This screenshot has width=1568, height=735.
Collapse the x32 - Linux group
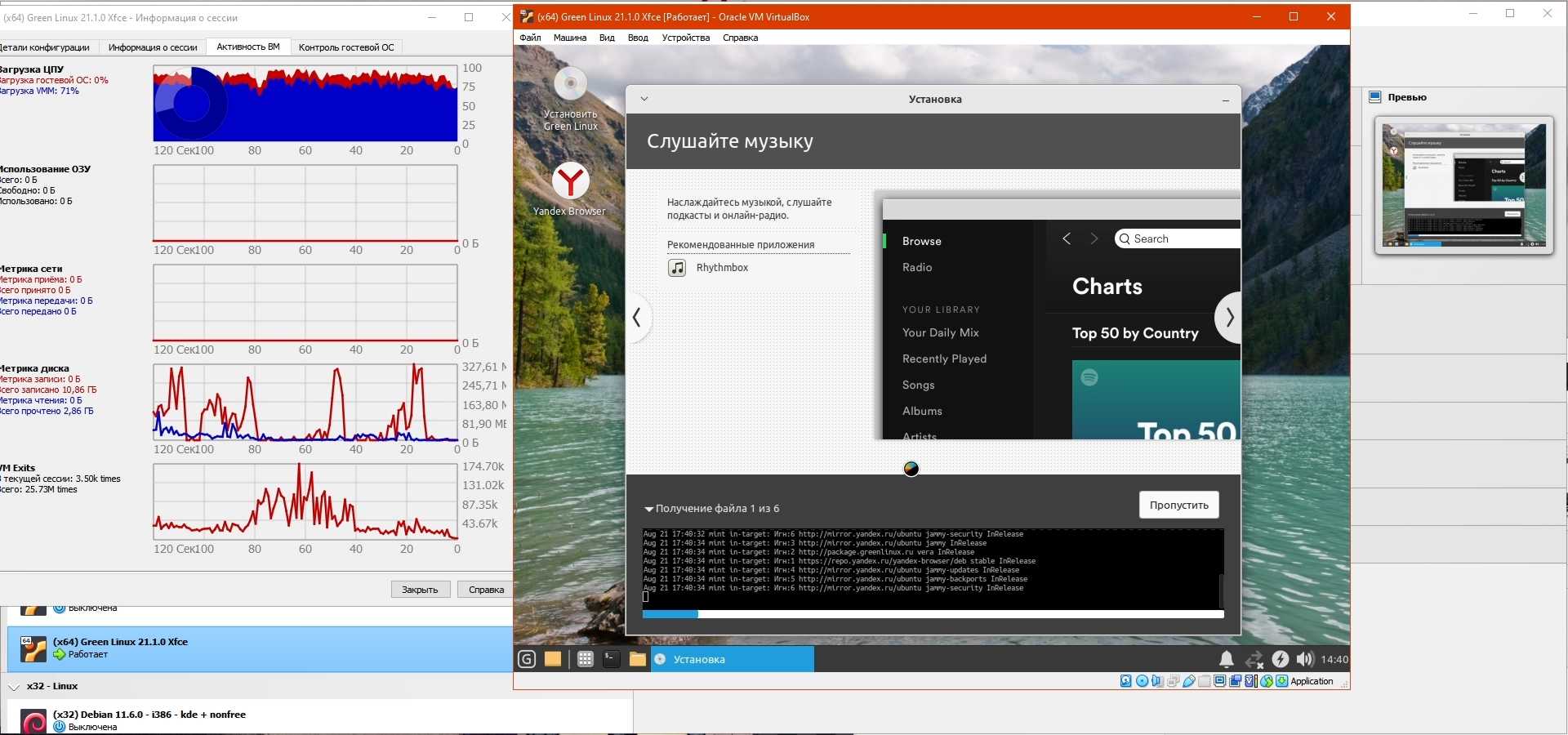pyautogui.click(x=14, y=687)
